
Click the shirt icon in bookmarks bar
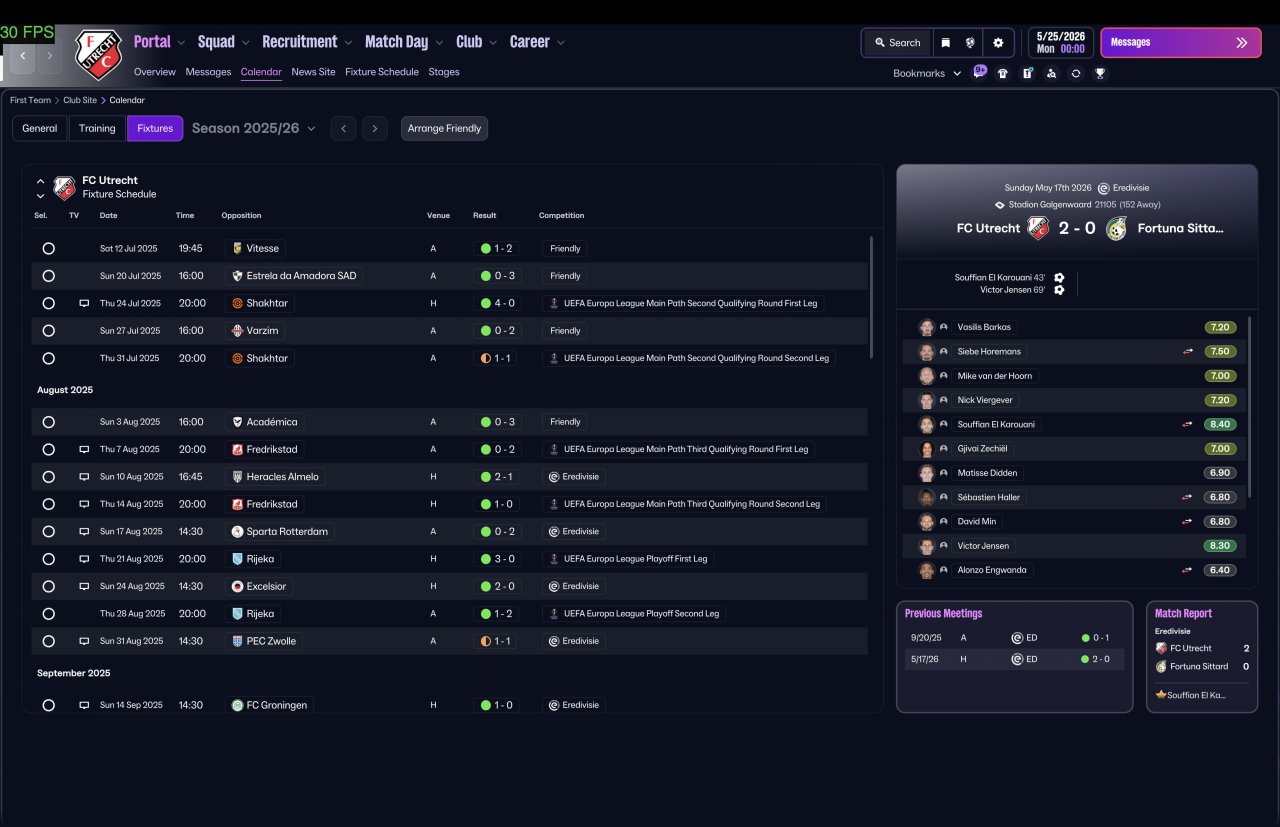coord(1003,73)
